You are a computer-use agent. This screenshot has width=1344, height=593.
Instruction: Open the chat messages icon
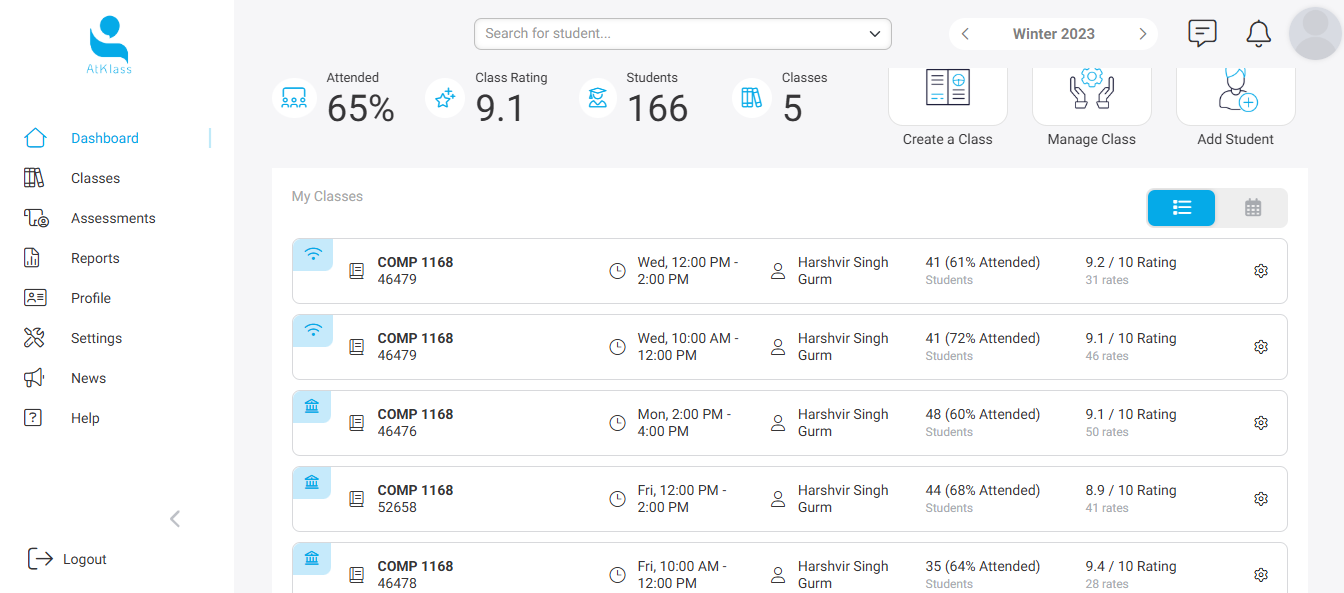click(x=1202, y=33)
